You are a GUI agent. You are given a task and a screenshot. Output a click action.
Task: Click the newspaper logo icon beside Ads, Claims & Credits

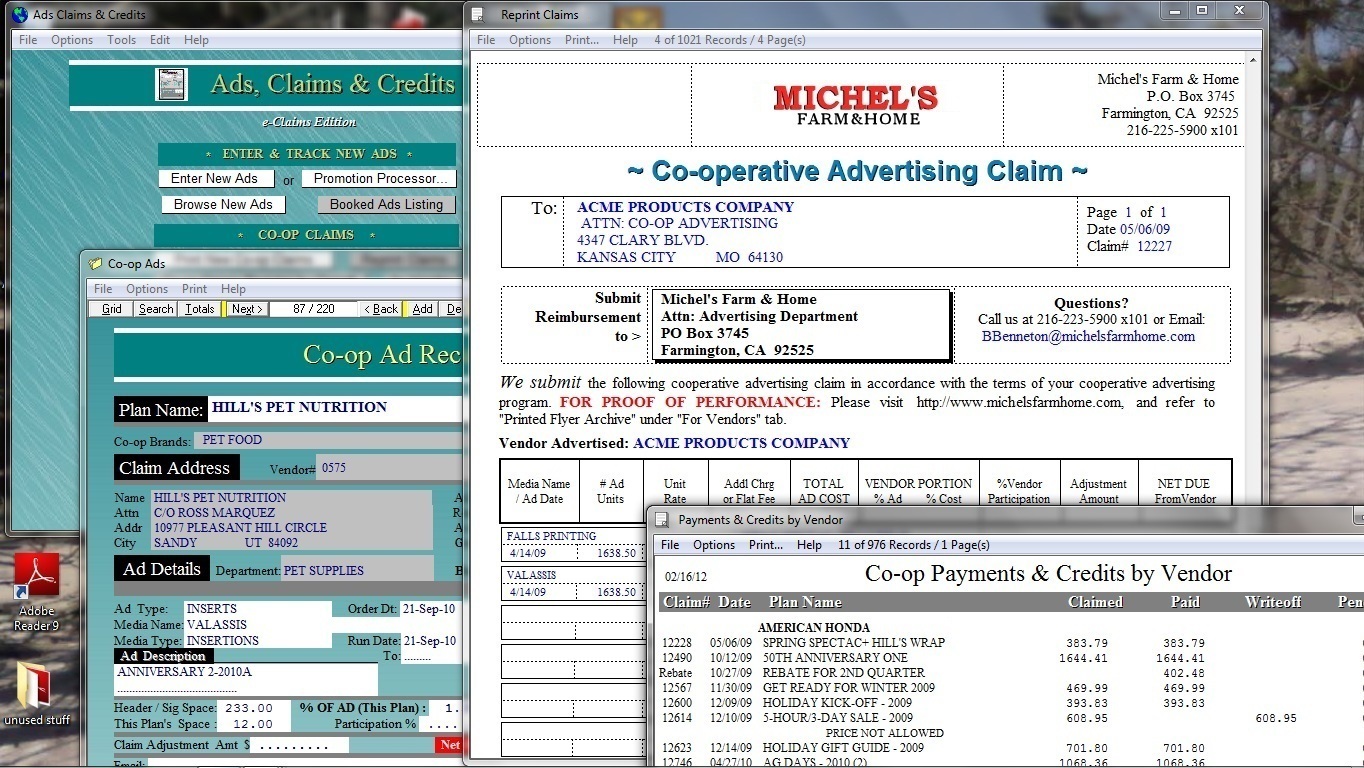pyautogui.click(x=171, y=84)
